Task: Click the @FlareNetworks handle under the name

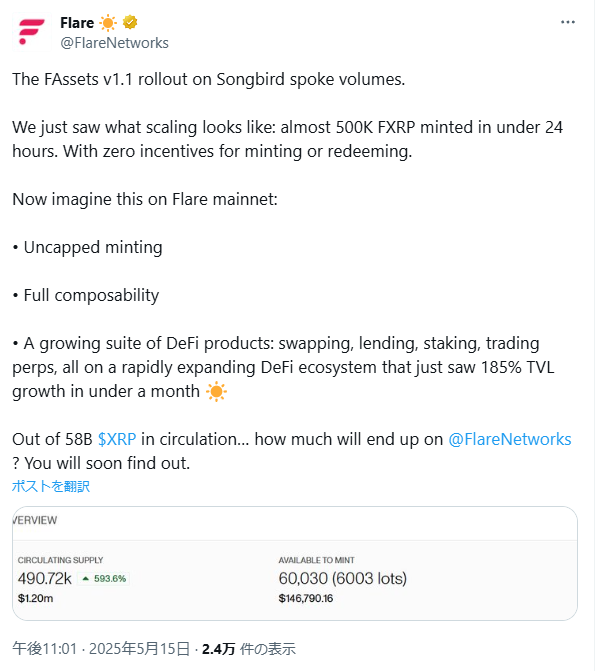Action: [115, 43]
